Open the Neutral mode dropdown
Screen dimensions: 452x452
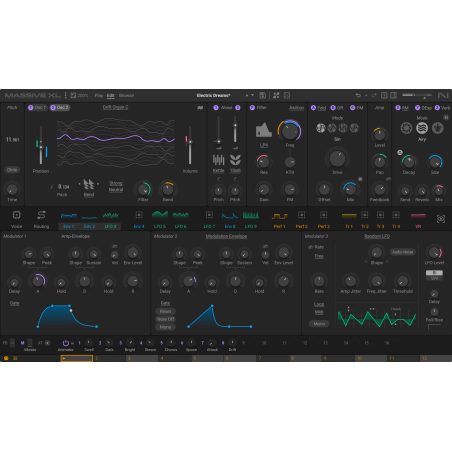click(x=116, y=190)
